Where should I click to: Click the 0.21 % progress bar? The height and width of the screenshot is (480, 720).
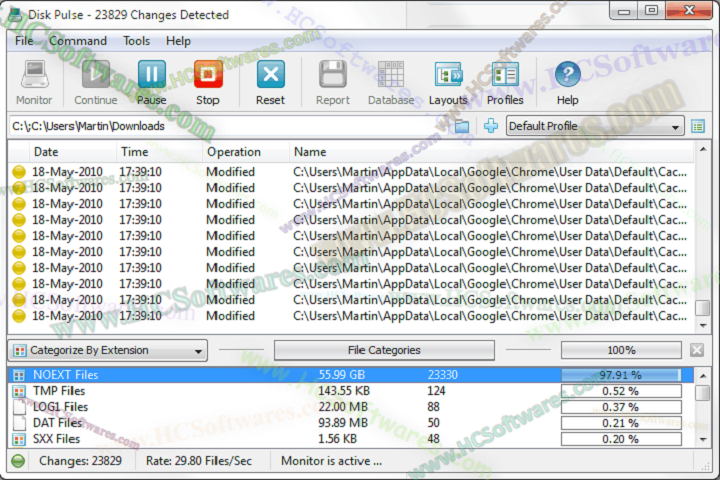point(621,423)
